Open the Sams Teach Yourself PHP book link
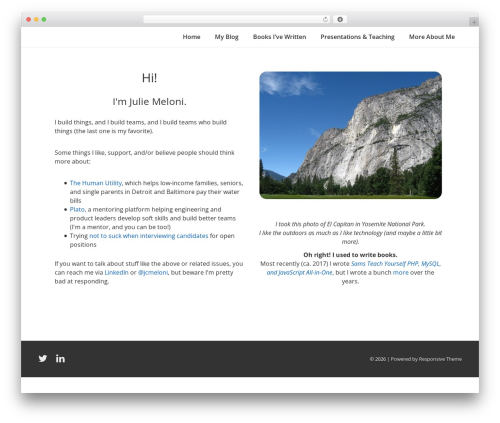 [354, 268]
